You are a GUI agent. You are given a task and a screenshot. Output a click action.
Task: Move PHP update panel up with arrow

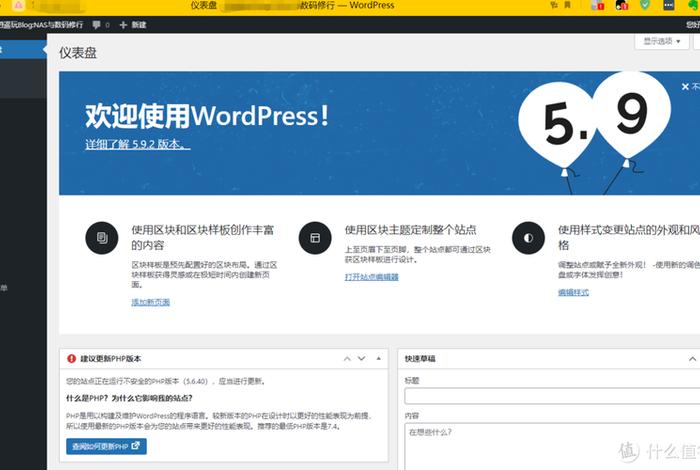click(x=347, y=358)
